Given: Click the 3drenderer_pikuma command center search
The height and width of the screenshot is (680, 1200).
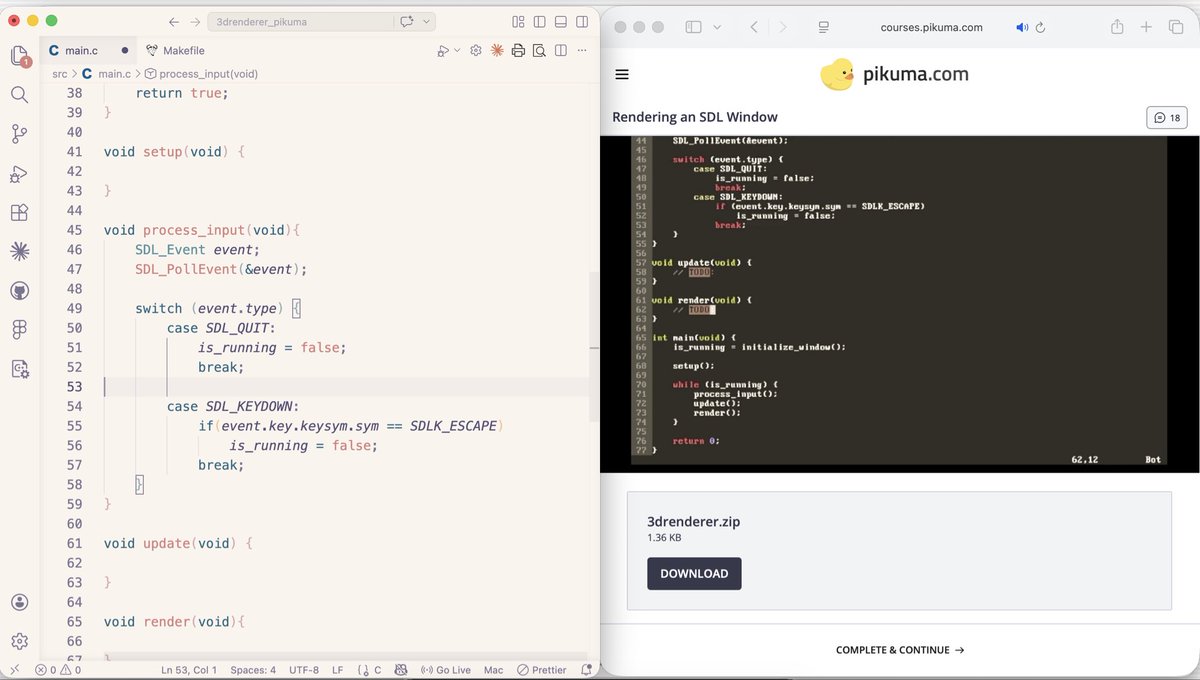Looking at the screenshot, I should pos(300,21).
